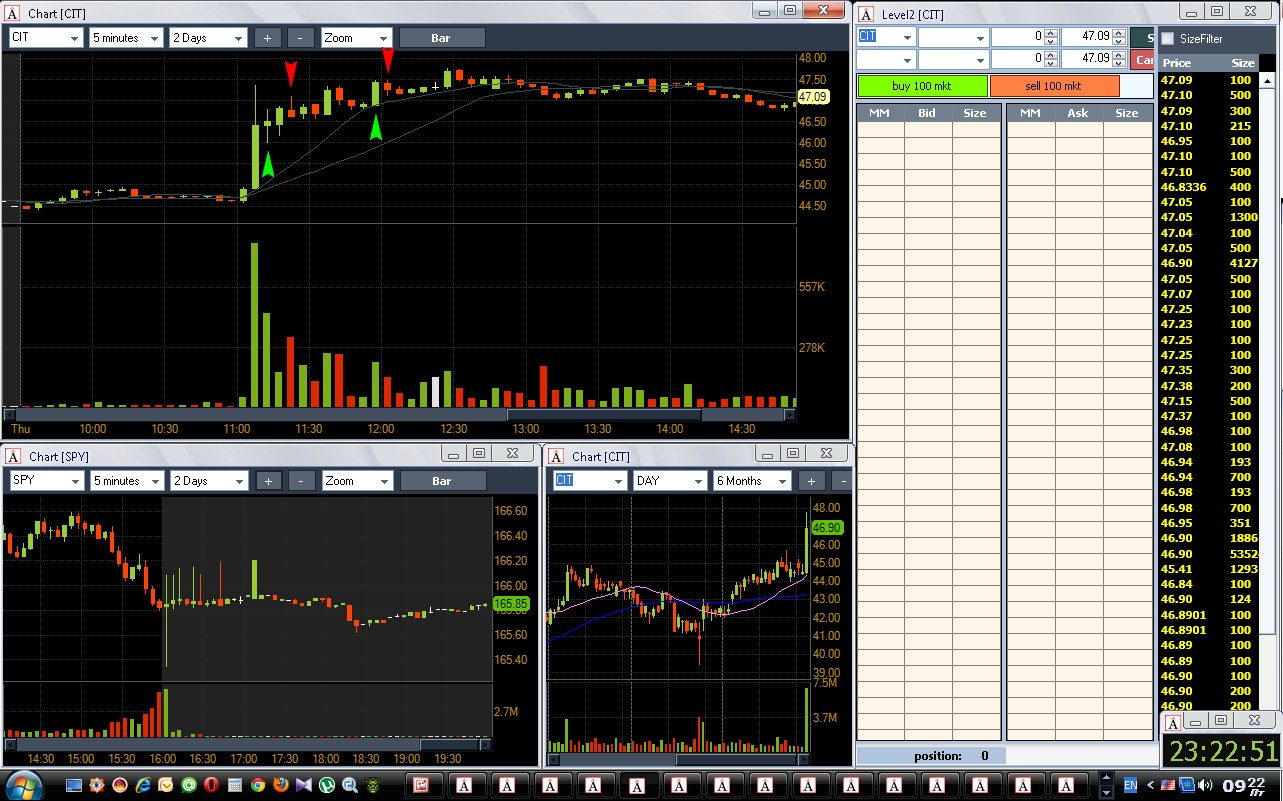This screenshot has height=801, width=1283.
Task: Click the 165.85 price tag on the SPY chart
Action: [511, 604]
